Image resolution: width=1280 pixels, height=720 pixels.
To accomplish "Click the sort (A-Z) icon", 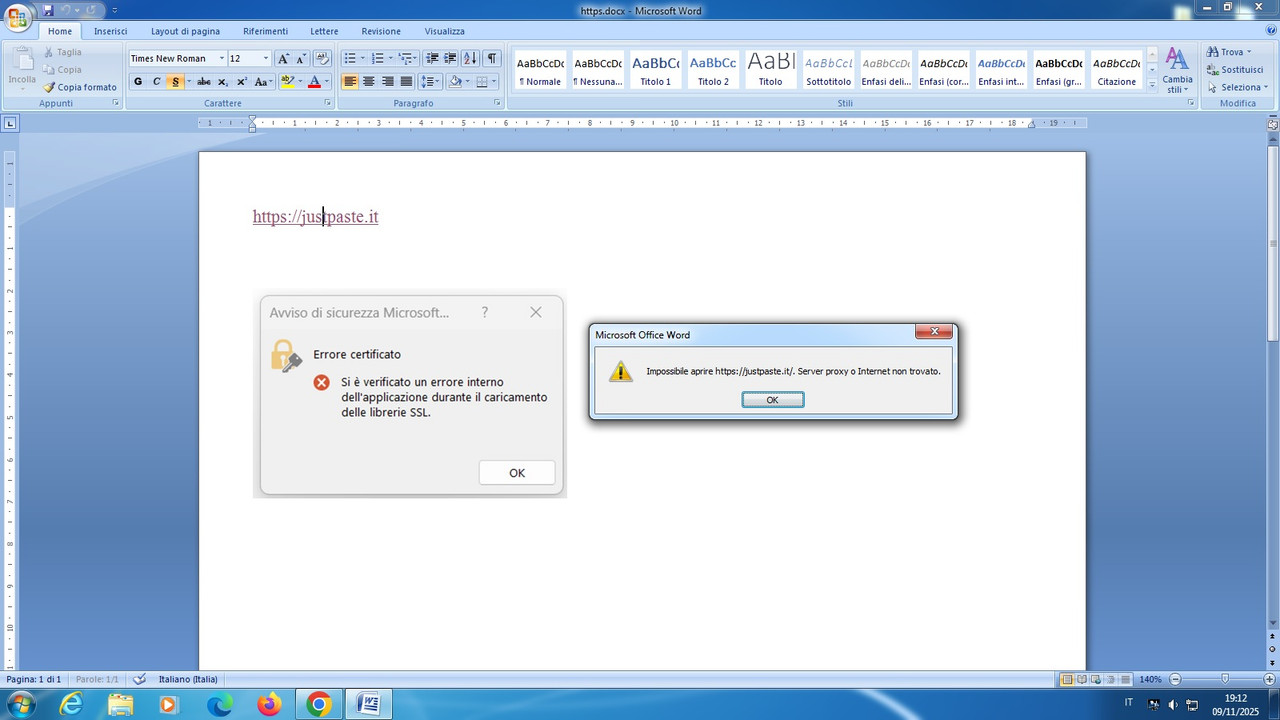I will click(x=470, y=59).
